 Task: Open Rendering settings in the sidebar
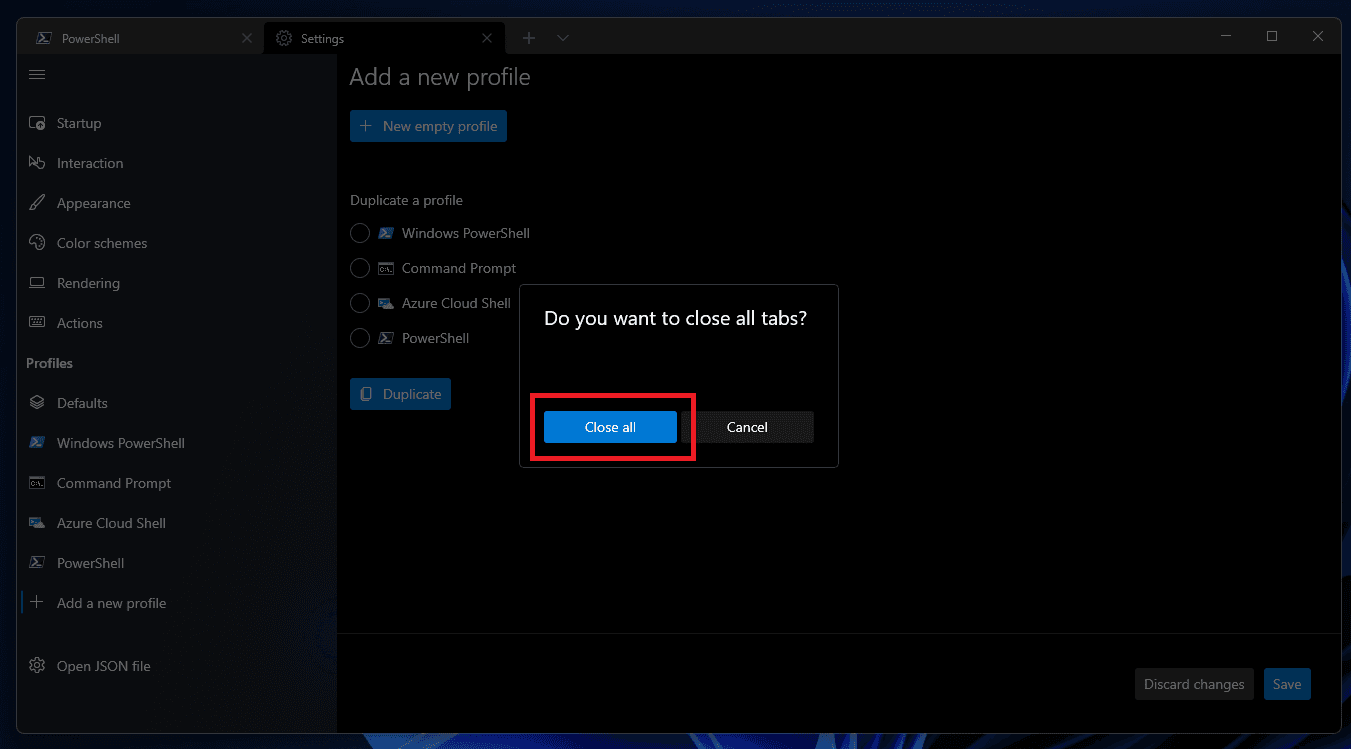177,283
